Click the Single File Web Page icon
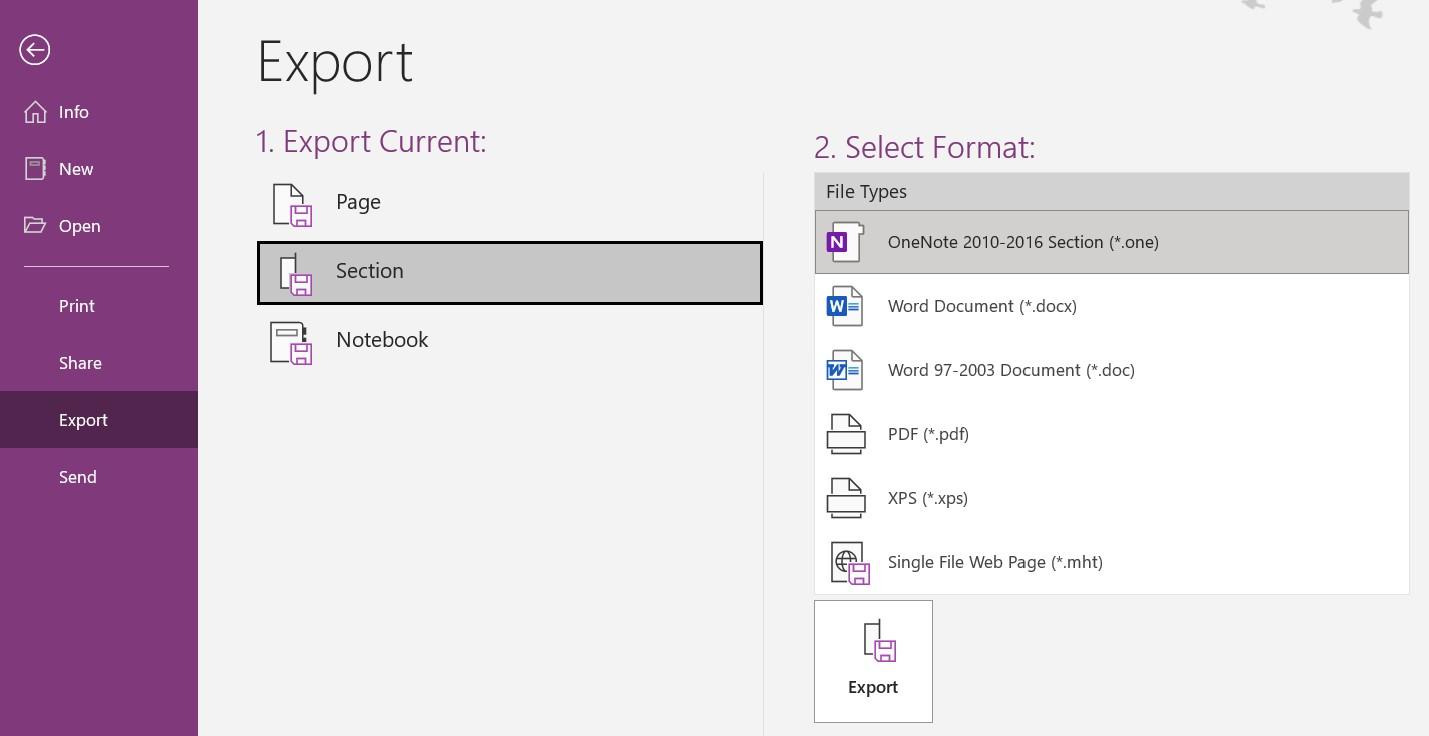This screenshot has height=736, width=1429. pos(849,563)
